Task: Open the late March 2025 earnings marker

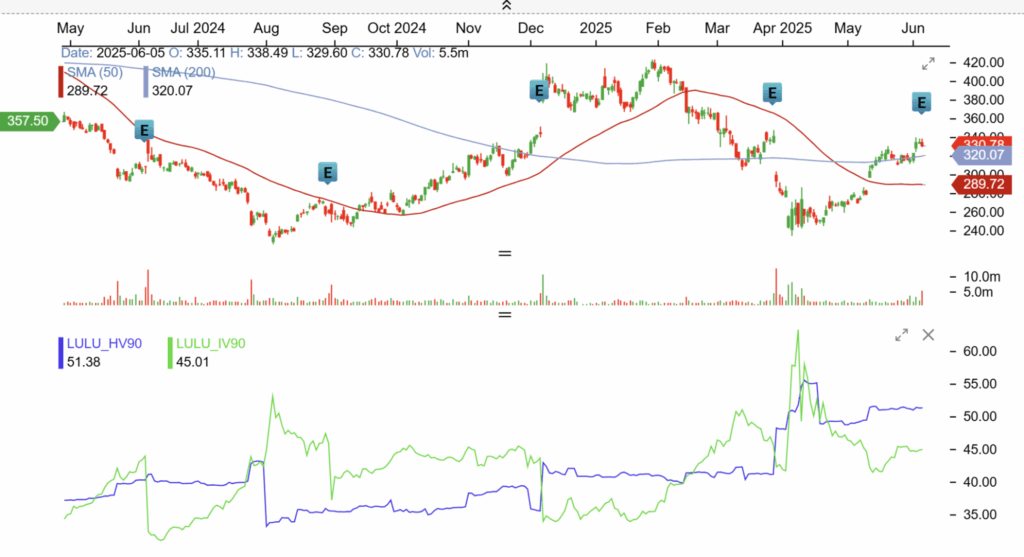Action: [772, 93]
